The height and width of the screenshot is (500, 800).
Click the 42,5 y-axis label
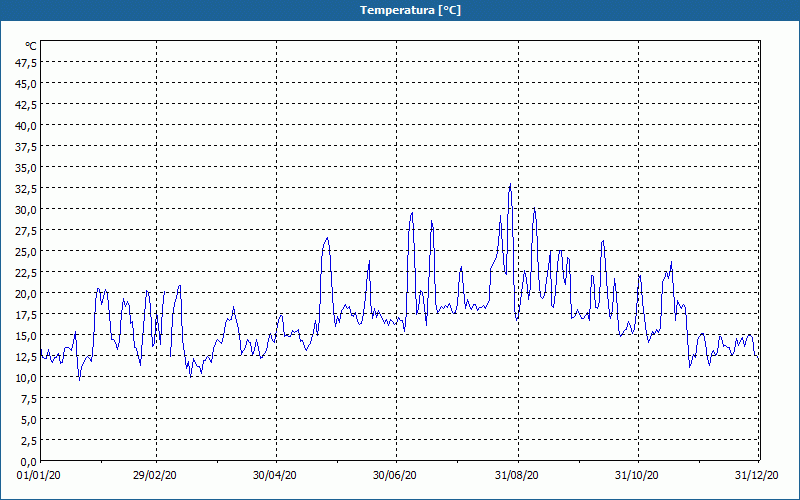pos(27,105)
